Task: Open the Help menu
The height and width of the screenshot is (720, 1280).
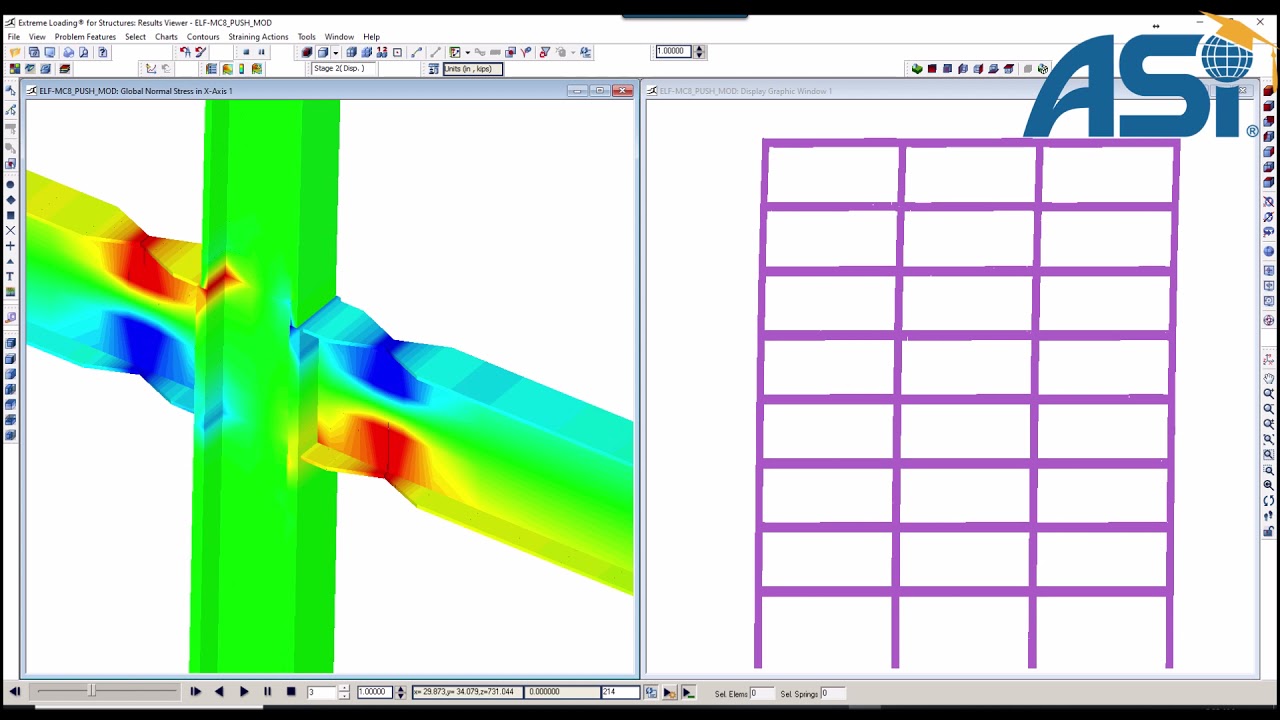Action: click(x=371, y=37)
